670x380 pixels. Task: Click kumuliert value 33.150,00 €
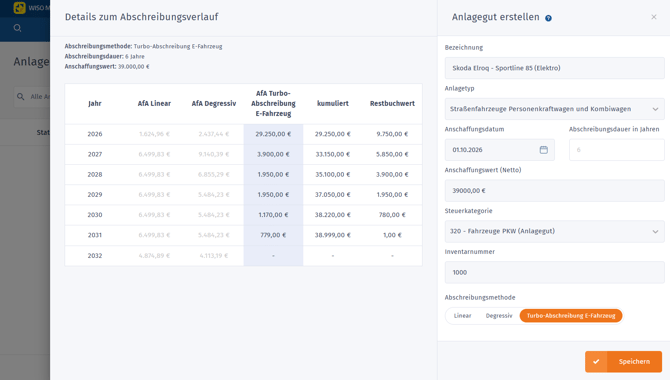click(x=333, y=154)
